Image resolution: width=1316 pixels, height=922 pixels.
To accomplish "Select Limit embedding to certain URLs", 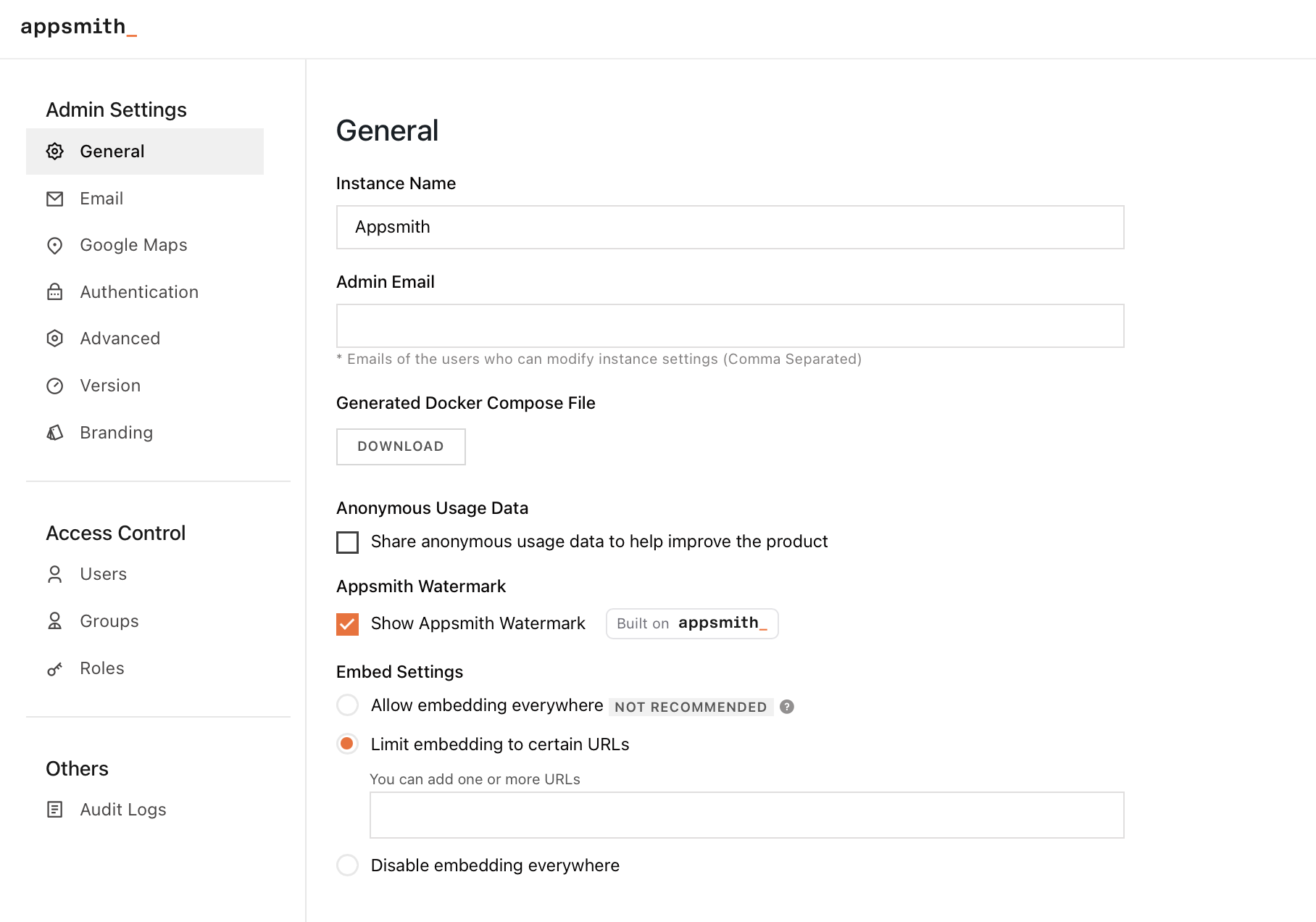I will coord(348,744).
